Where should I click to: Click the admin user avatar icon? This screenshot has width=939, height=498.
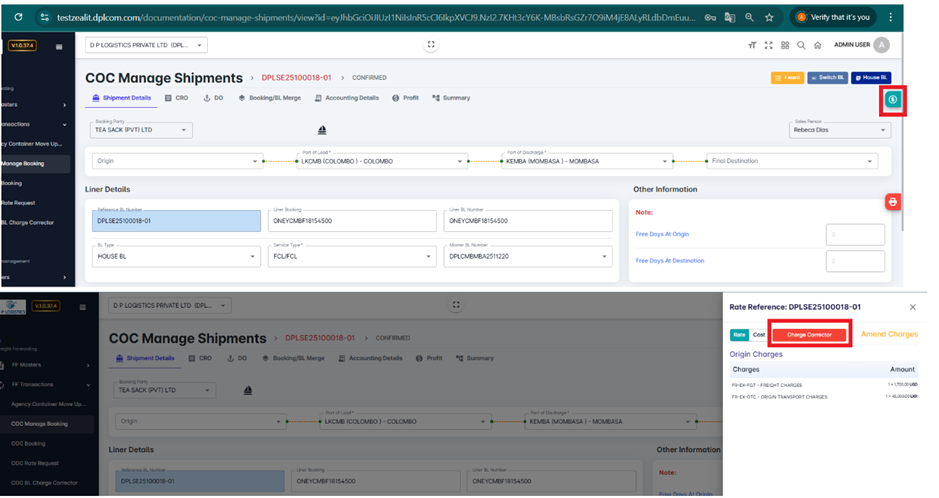tap(881, 45)
